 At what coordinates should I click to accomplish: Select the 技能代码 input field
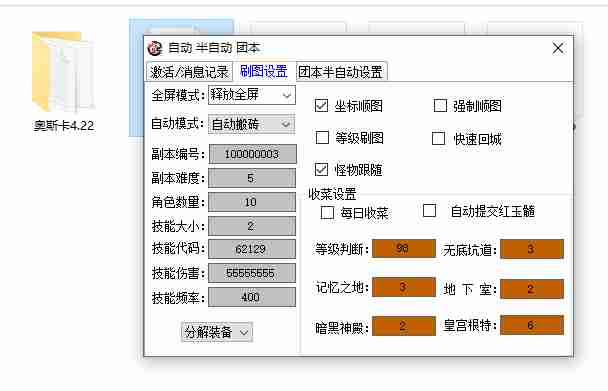pos(252,249)
